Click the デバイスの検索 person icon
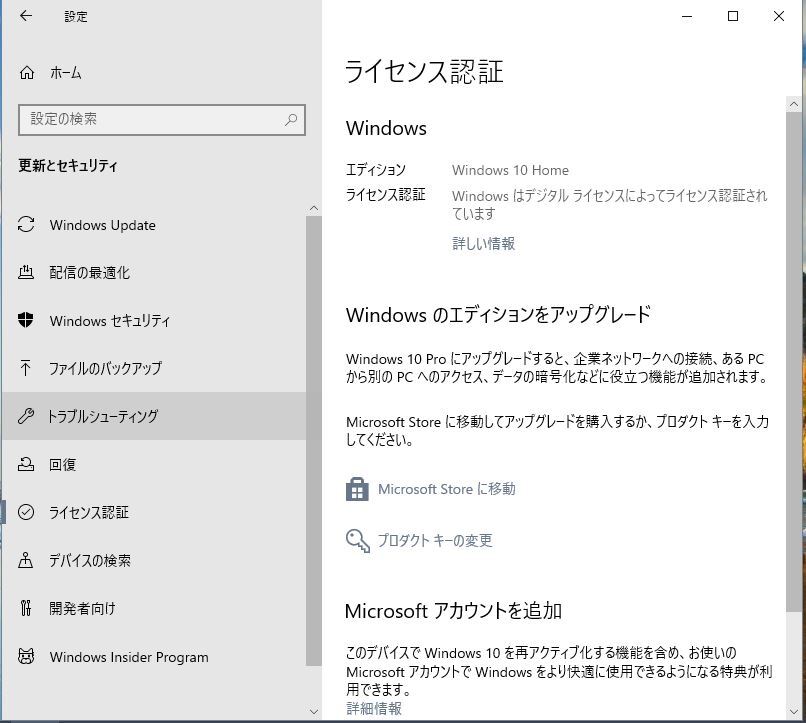Image resolution: width=806 pixels, height=723 pixels. point(26,560)
